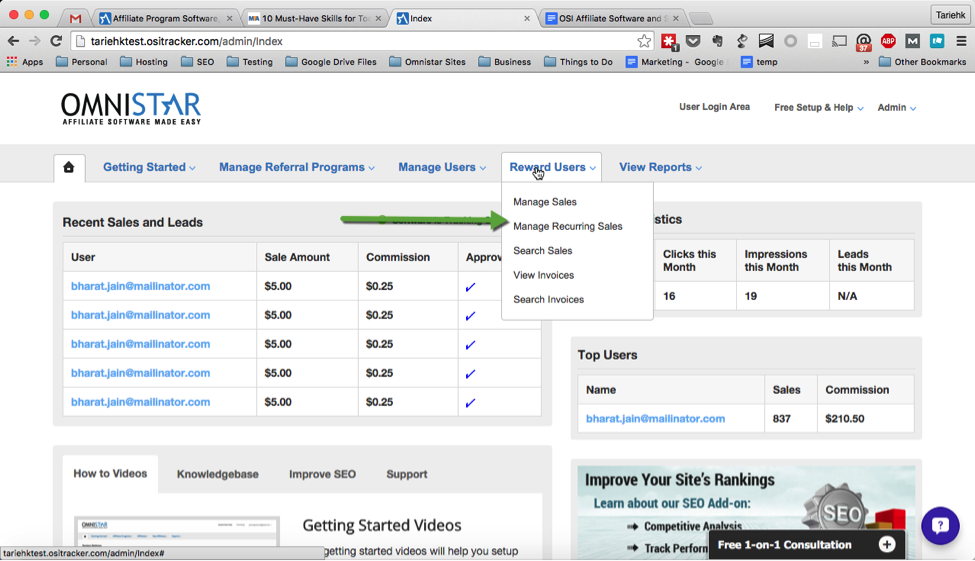
Task: Open the User Login Area link
Action: [x=714, y=107]
